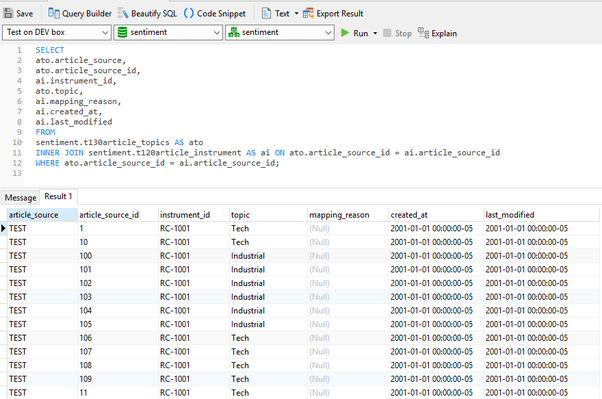Click the mapping_reason column header
Image resolution: width=602 pixels, height=399 pixels.
point(348,215)
